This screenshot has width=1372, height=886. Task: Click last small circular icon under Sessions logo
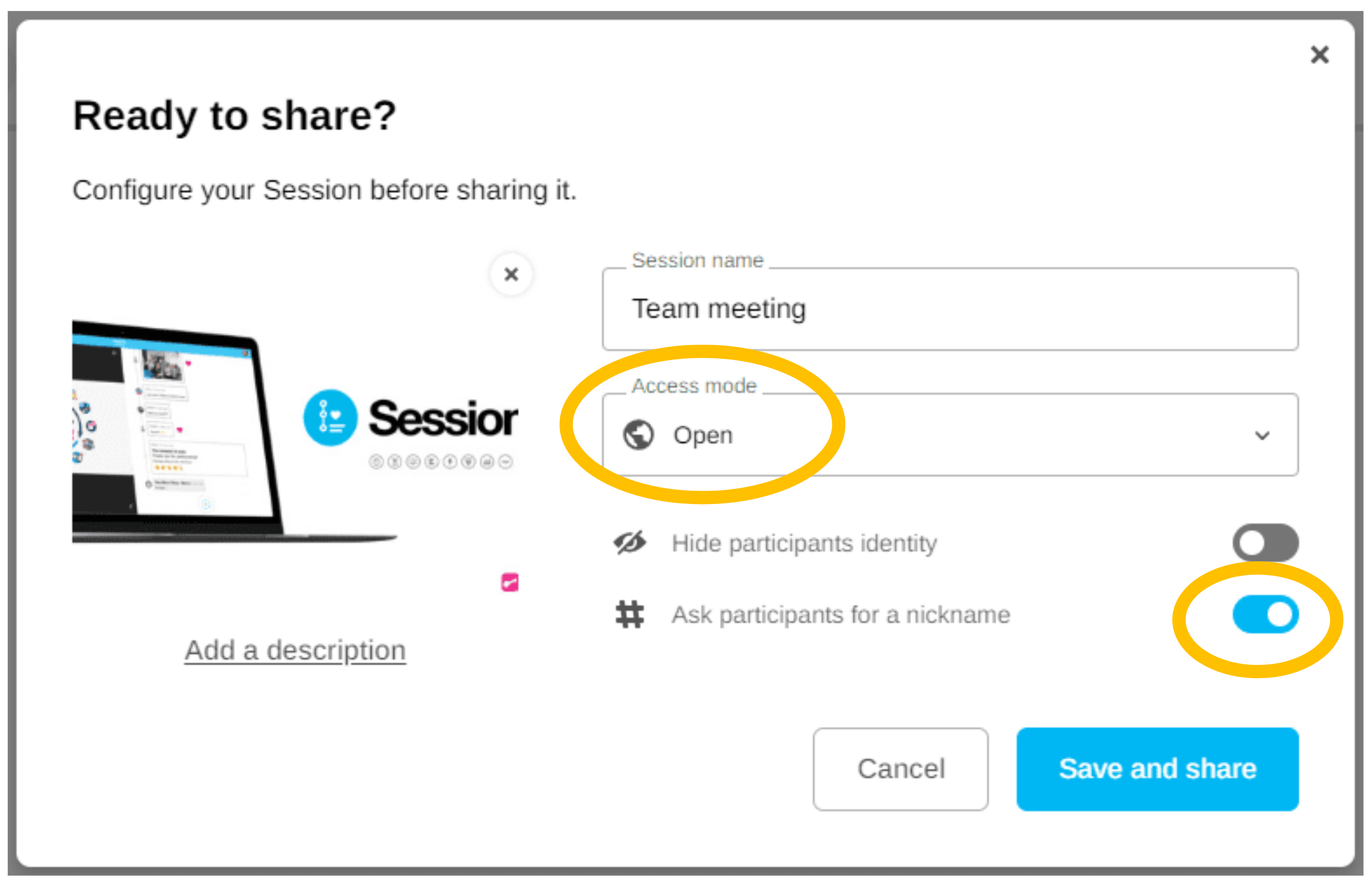pyautogui.click(x=506, y=461)
